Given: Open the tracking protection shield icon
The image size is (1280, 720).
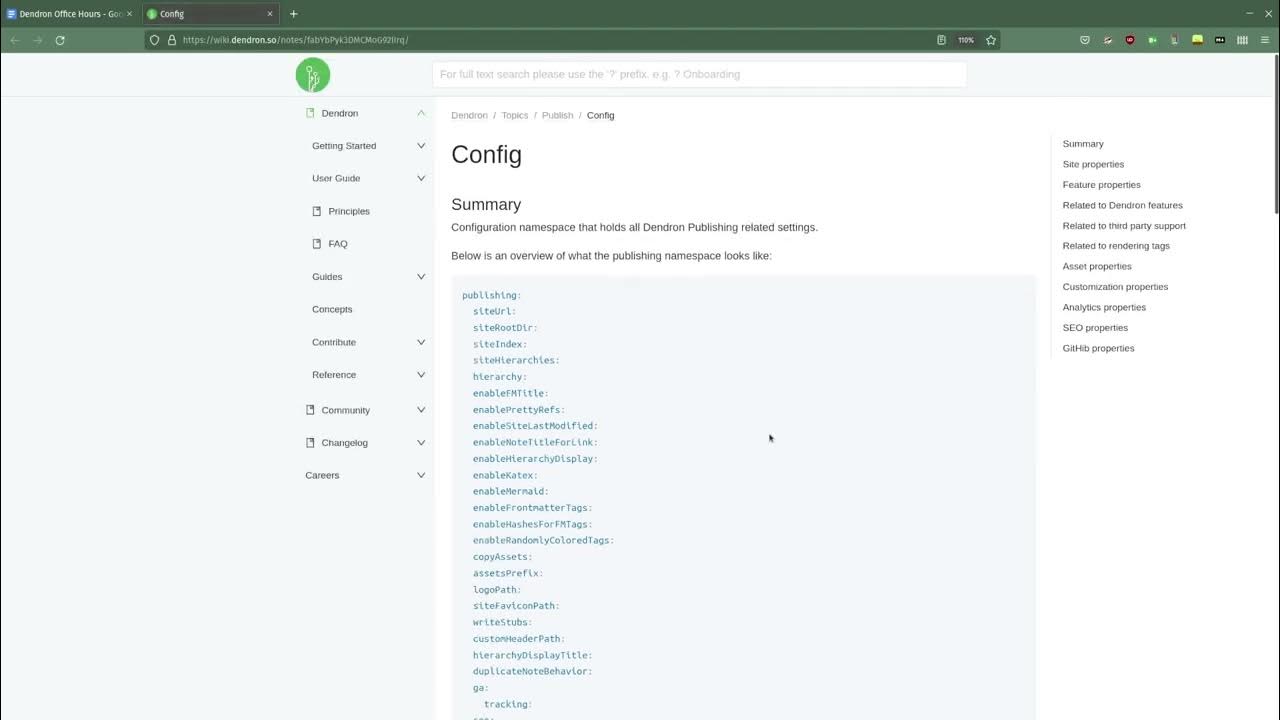Looking at the screenshot, I should (155, 40).
